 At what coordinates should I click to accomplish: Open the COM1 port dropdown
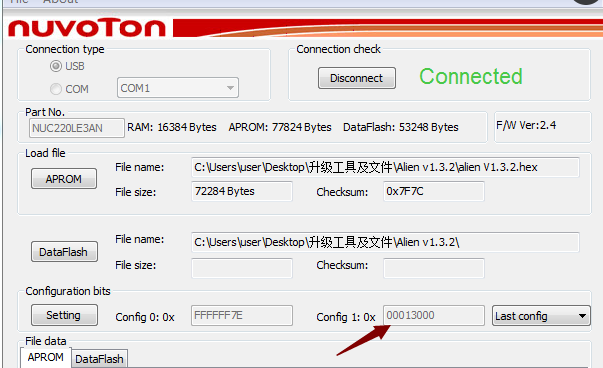[x=178, y=88]
